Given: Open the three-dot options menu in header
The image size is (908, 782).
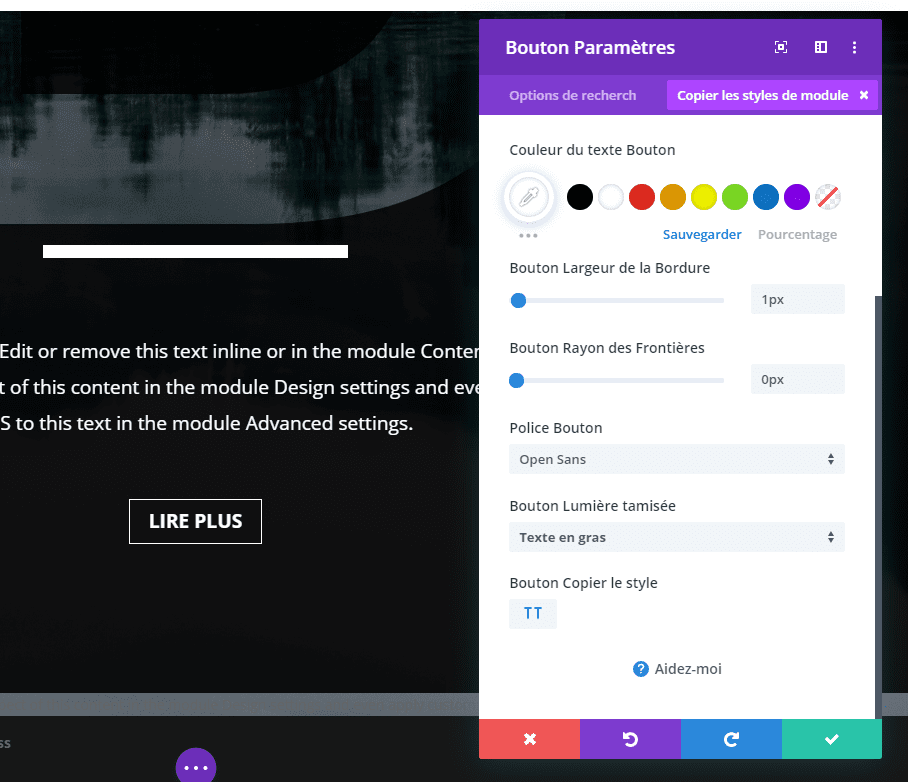Looking at the screenshot, I should 854,47.
